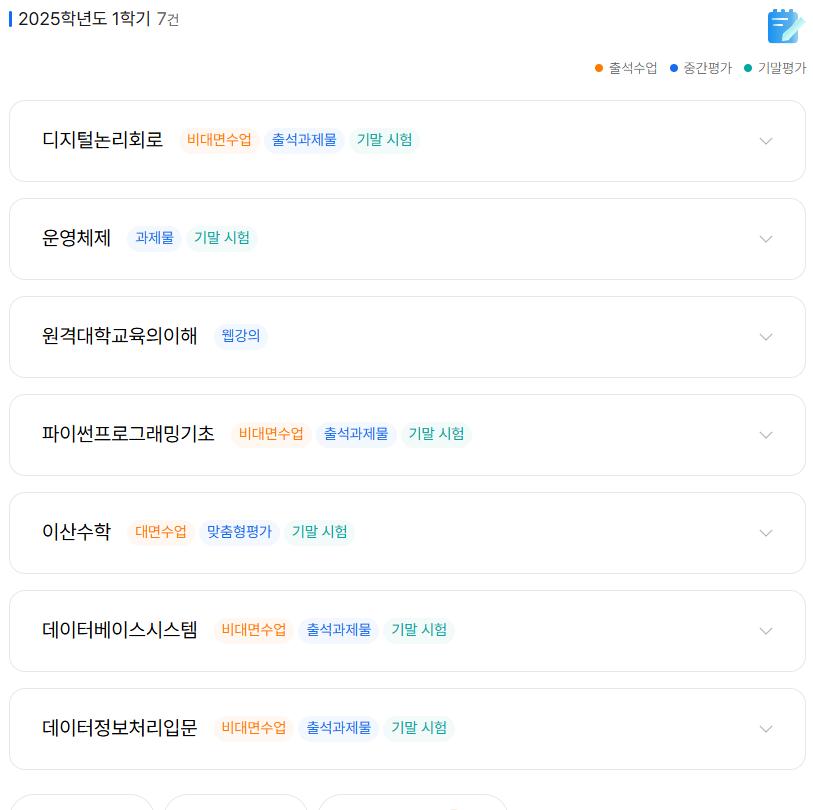This screenshot has width=813, height=810.
Task: Expand the 파이썬프로그래밍기초 course chevron
Action: (766, 435)
